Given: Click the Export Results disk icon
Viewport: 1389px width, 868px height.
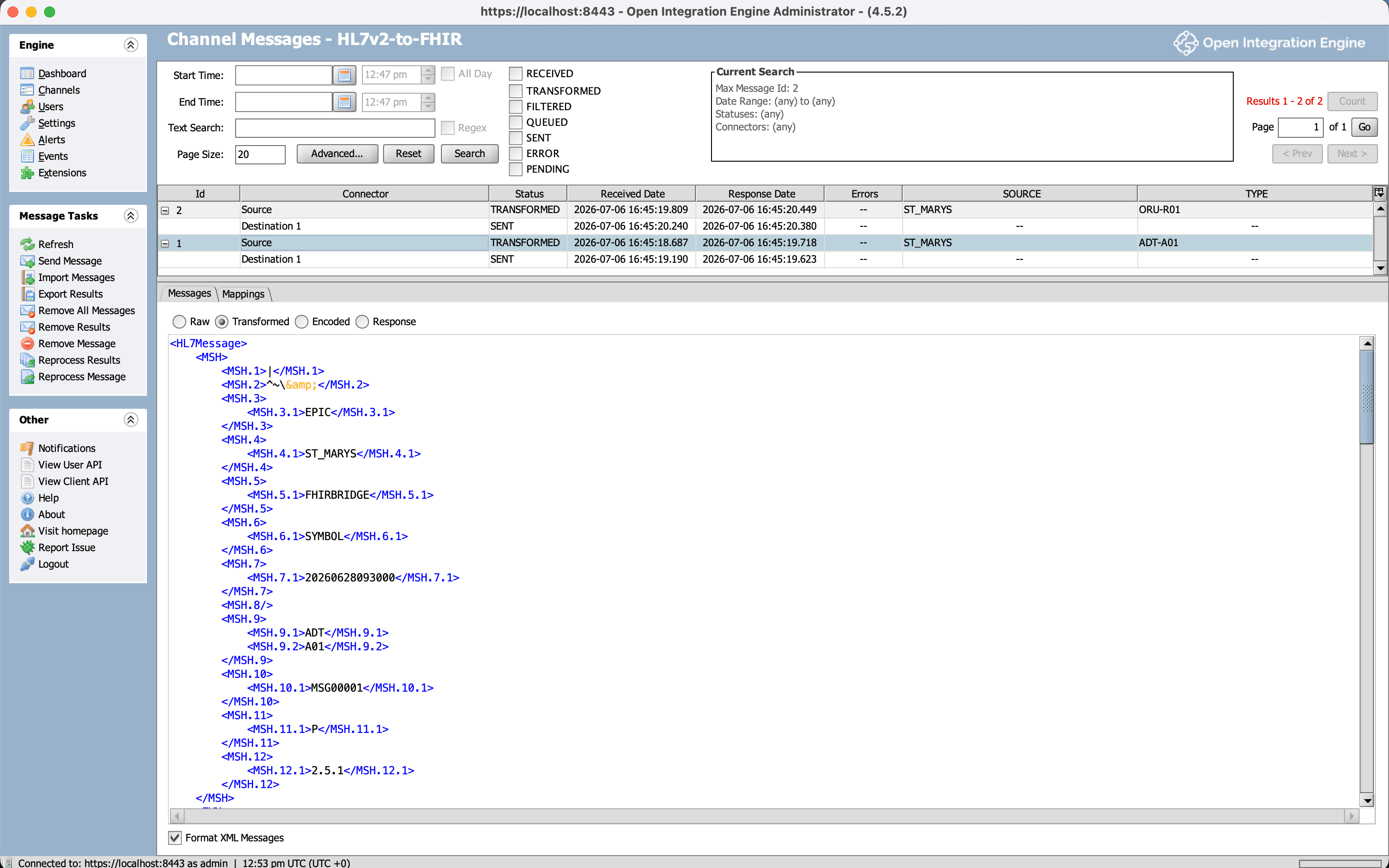Looking at the screenshot, I should tap(27, 294).
